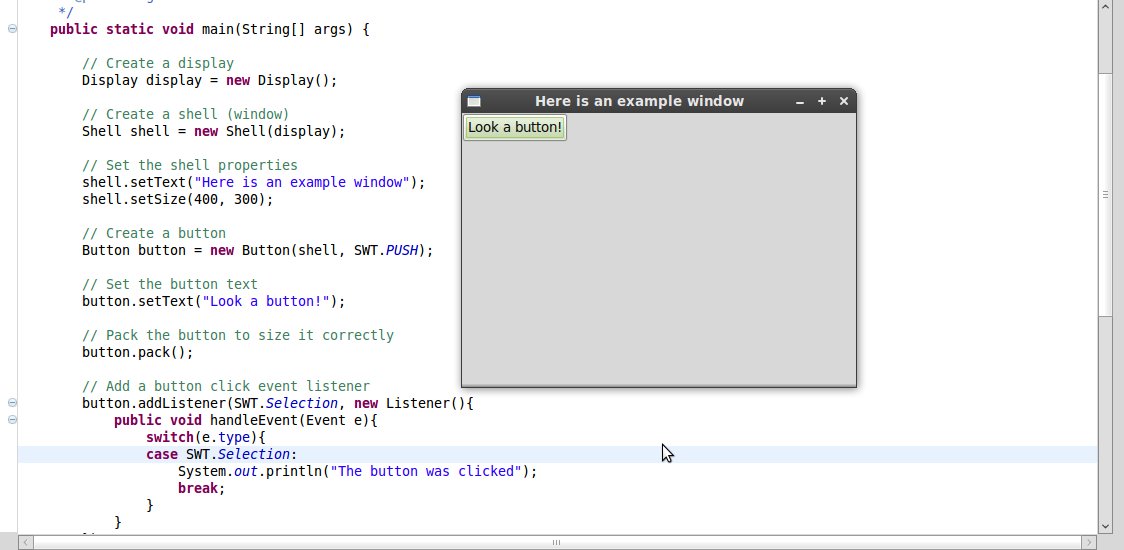Minimize the example window
Image resolution: width=1124 pixels, height=550 pixels.
[x=800, y=101]
